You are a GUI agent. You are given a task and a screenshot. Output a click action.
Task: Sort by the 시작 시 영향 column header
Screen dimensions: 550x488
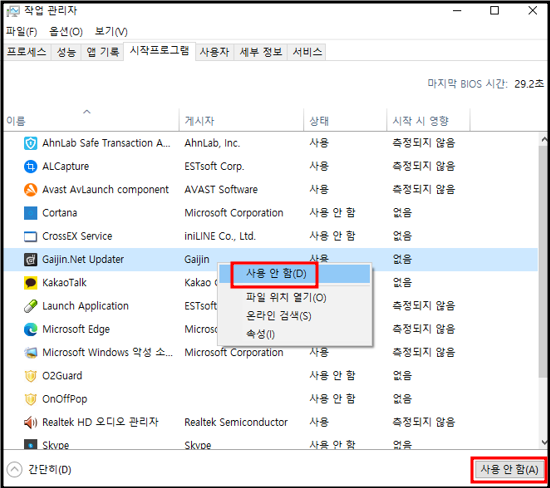(428, 121)
